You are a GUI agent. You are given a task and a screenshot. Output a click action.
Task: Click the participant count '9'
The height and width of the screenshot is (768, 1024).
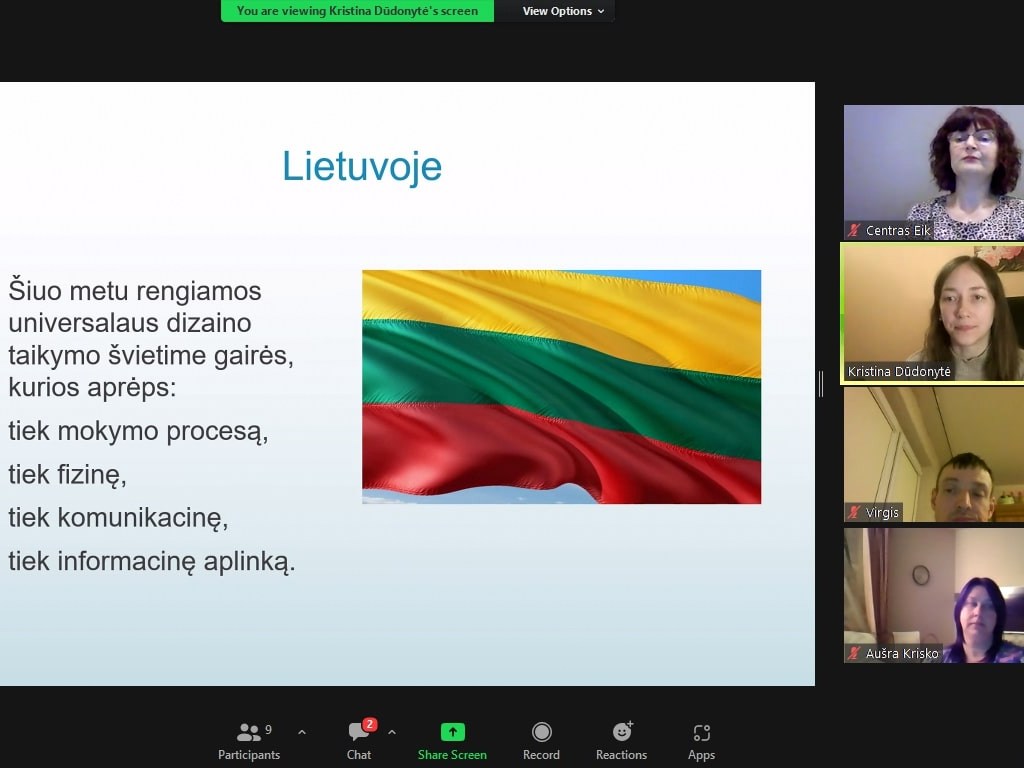pos(268,729)
